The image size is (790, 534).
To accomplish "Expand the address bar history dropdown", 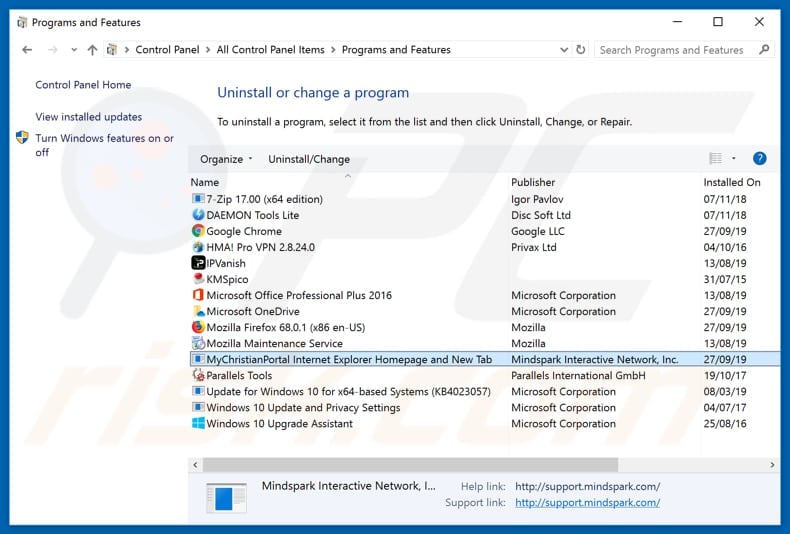I will tap(564, 50).
